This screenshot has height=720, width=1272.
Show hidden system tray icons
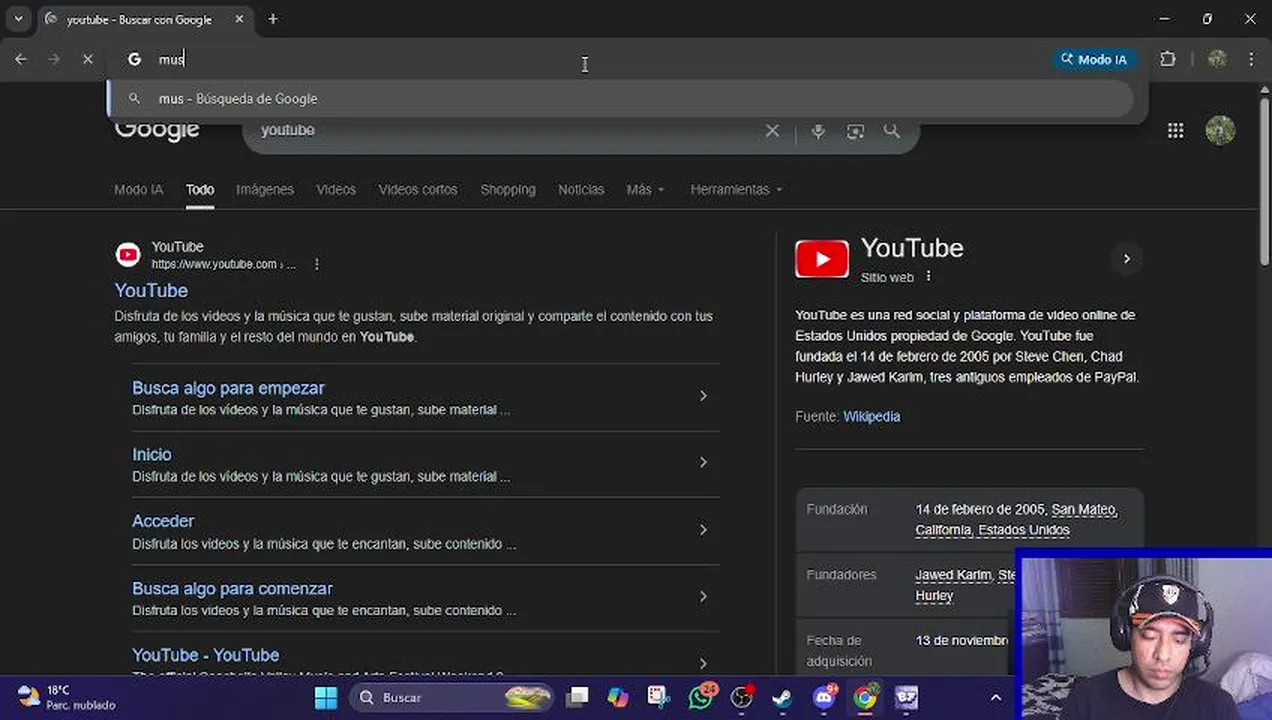tap(995, 697)
